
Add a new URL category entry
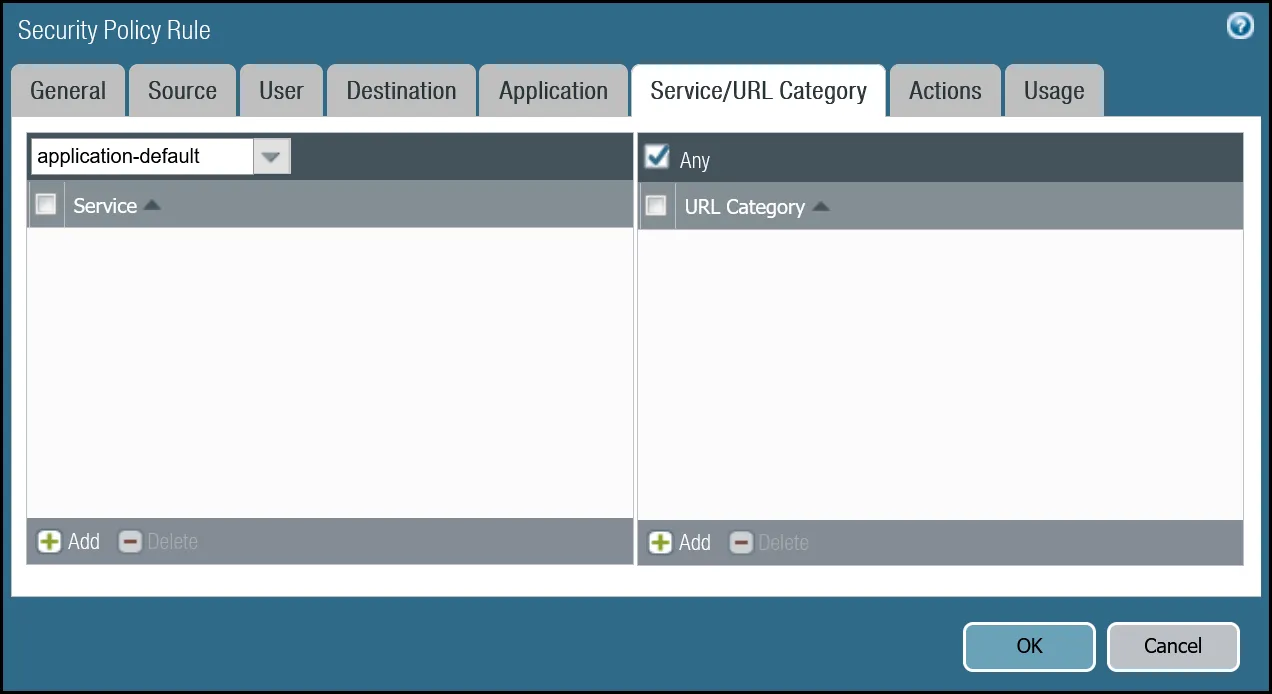[x=679, y=542]
